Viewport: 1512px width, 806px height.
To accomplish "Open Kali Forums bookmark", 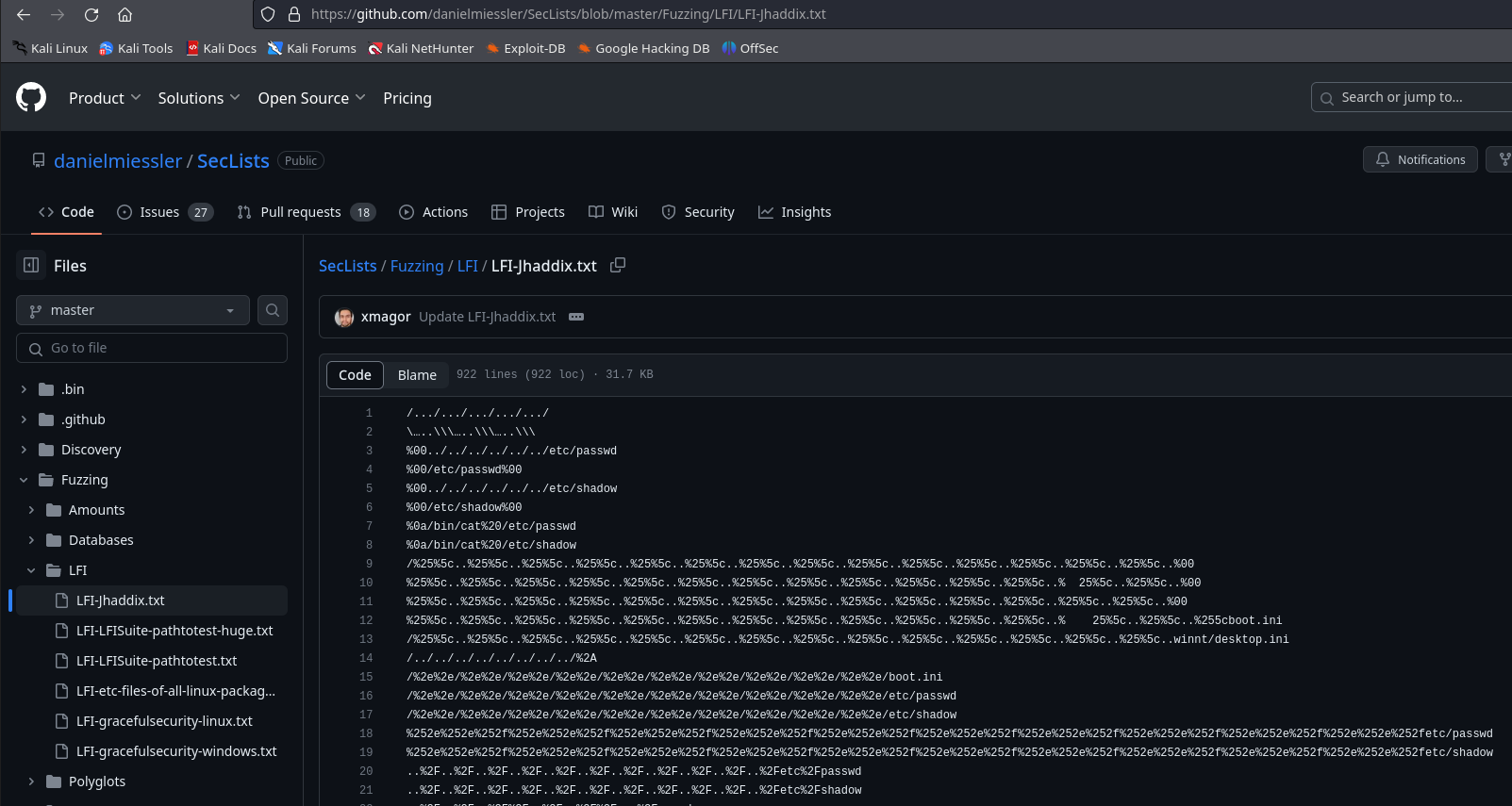I will coord(312,48).
